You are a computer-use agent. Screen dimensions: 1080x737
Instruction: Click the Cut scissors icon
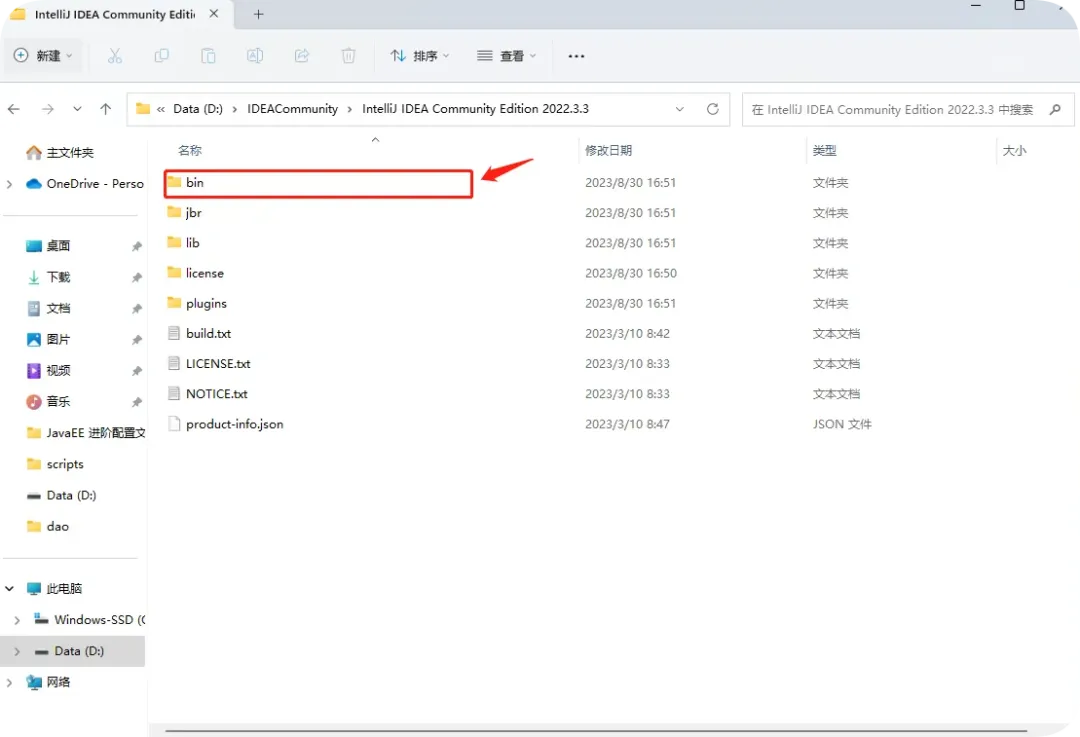(114, 56)
